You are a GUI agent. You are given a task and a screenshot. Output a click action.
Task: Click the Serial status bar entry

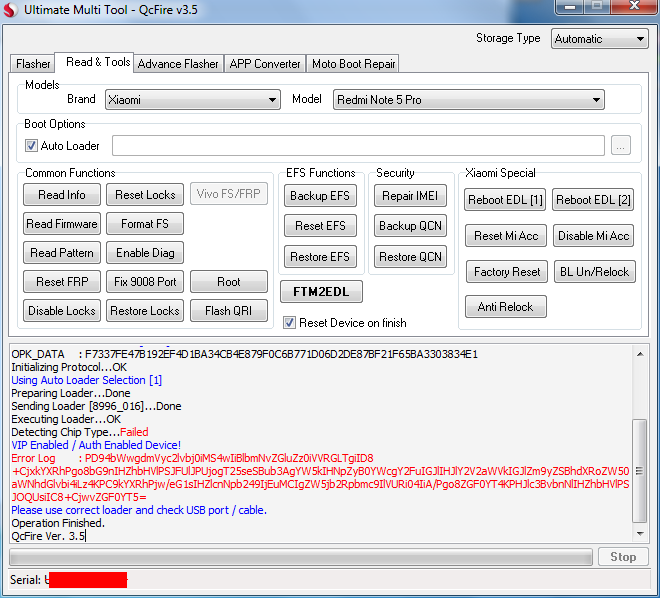click(x=69, y=580)
